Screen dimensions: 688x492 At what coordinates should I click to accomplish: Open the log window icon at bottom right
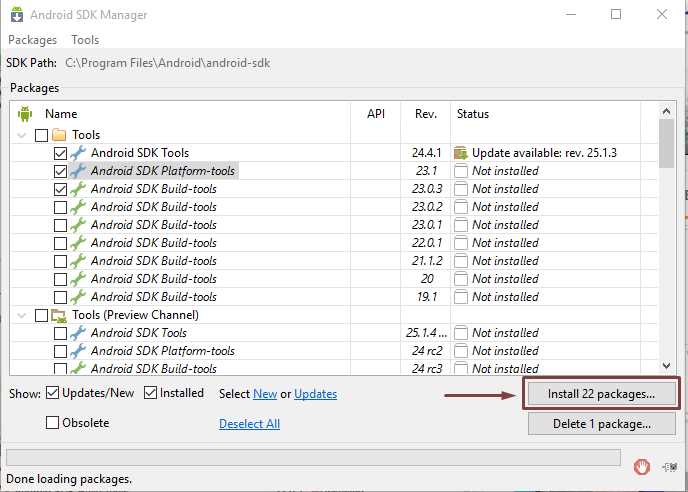pos(670,467)
